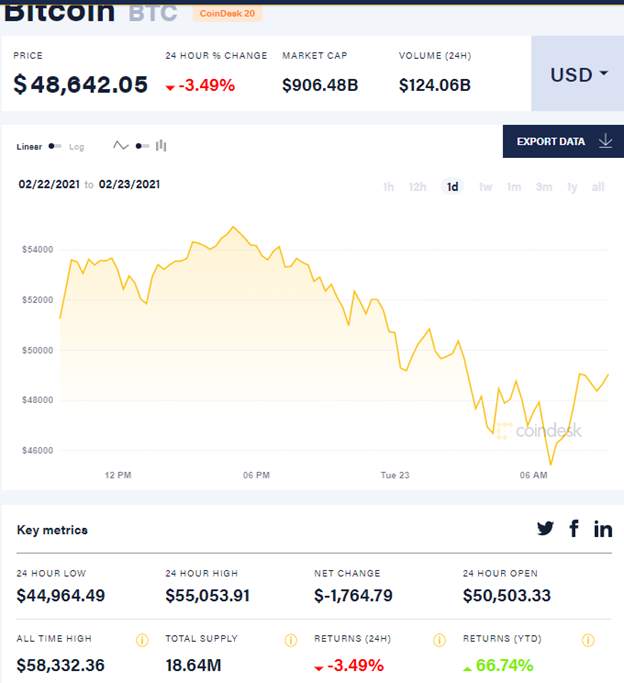Share on Twitter via bird icon
Screen dimensions: 624x683
(x=545, y=528)
